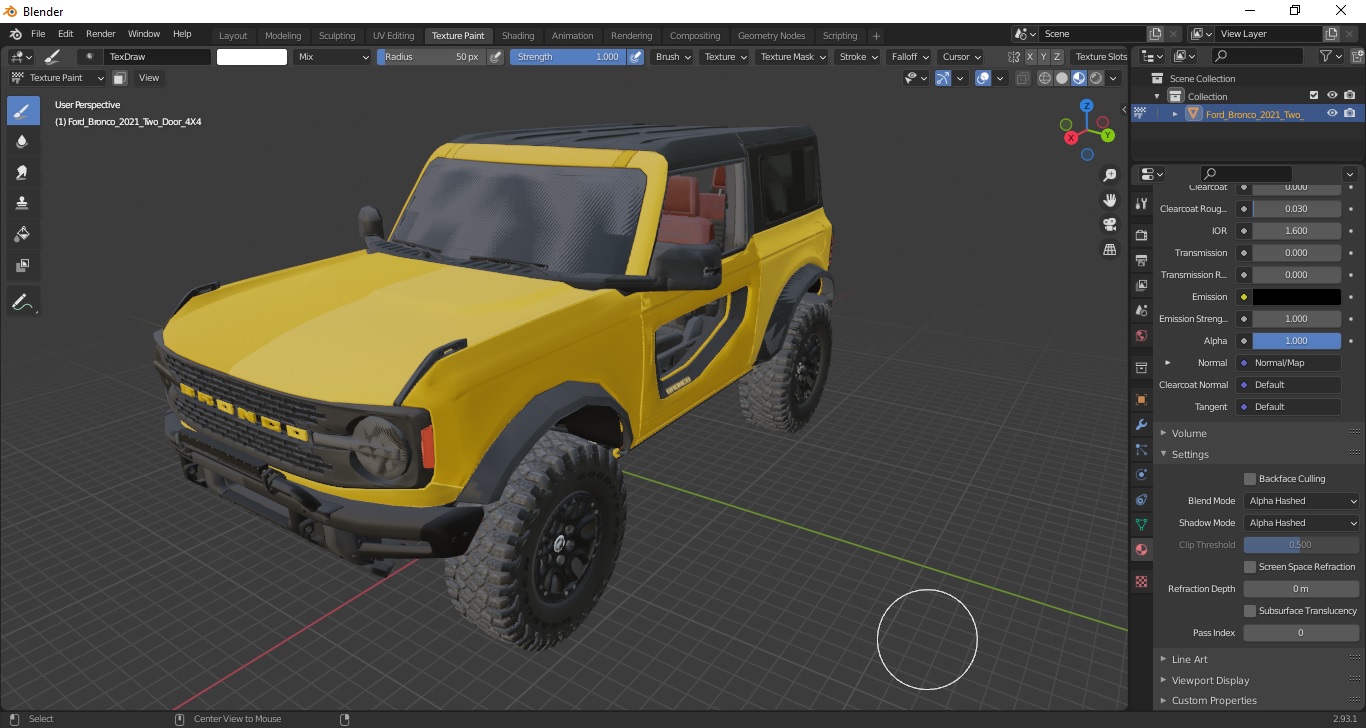Open the Object Constraints tab
The height and width of the screenshot is (728, 1366).
pos(1141,499)
